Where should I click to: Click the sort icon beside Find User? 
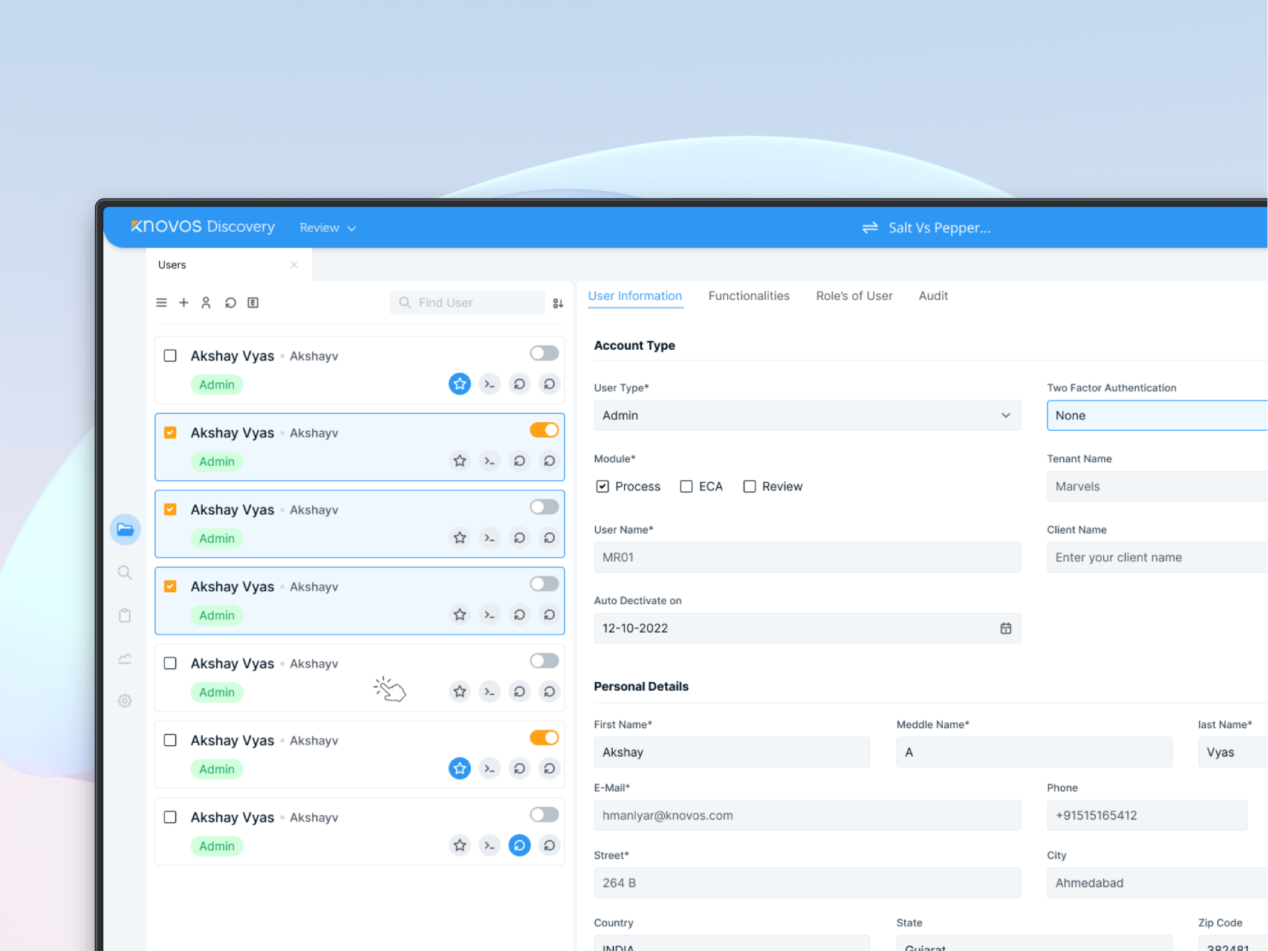tap(558, 303)
